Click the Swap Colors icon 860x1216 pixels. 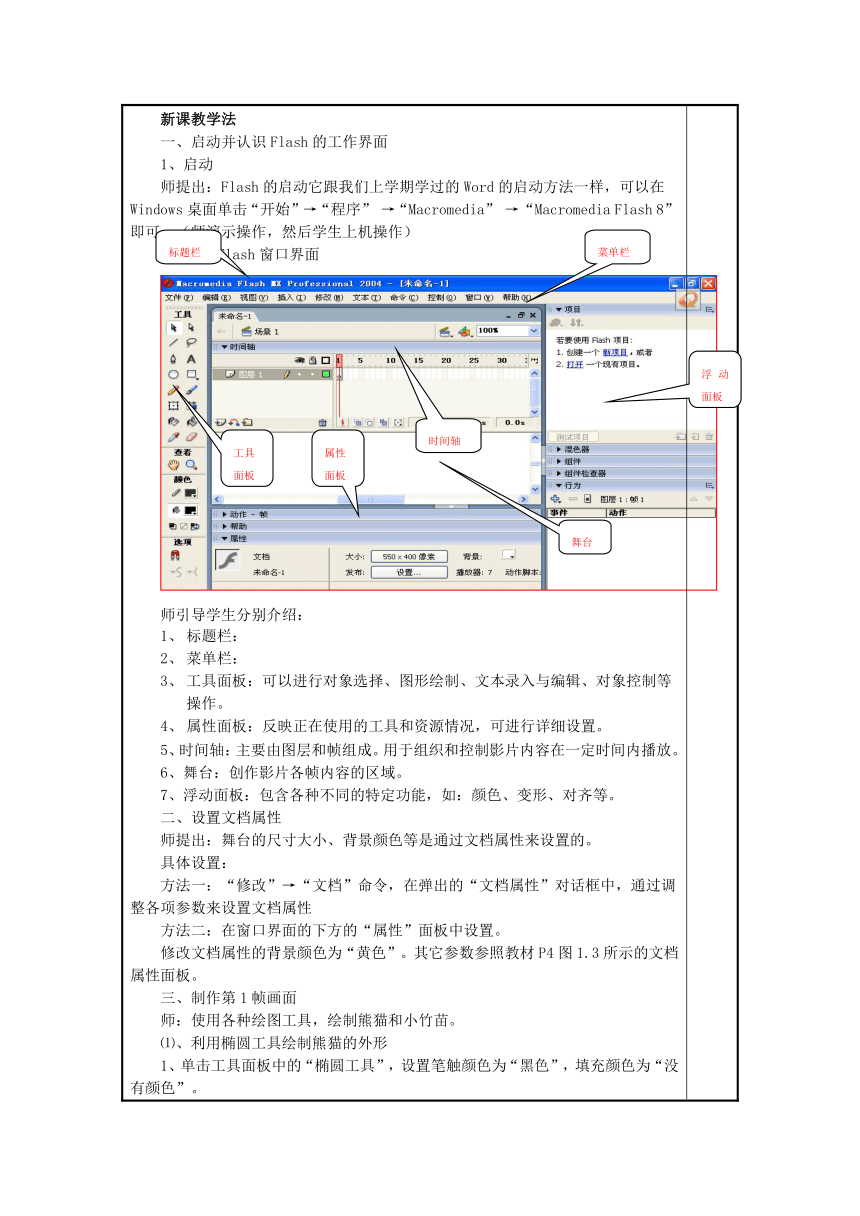click(x=195, y=526)
